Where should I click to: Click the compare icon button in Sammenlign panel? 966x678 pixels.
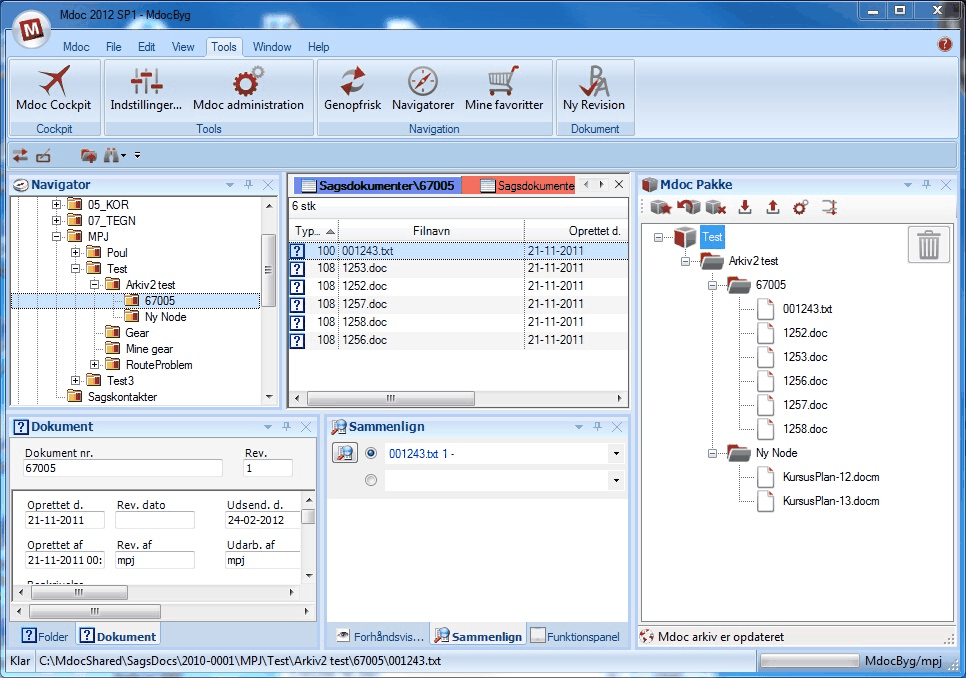tap(345, 453)
